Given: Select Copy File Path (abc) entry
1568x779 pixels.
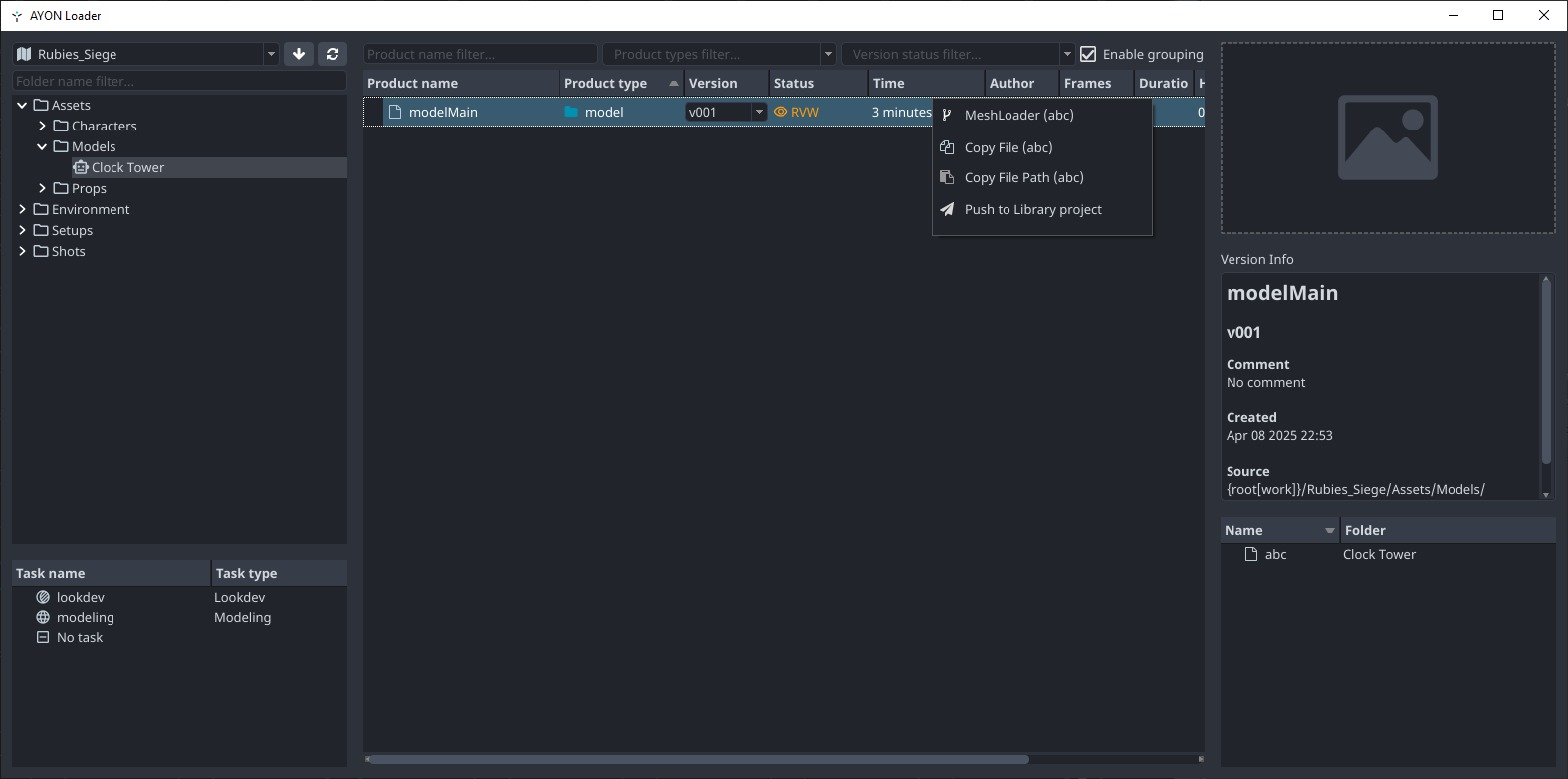Looking at the screenshot, I should coord(1042,177).
